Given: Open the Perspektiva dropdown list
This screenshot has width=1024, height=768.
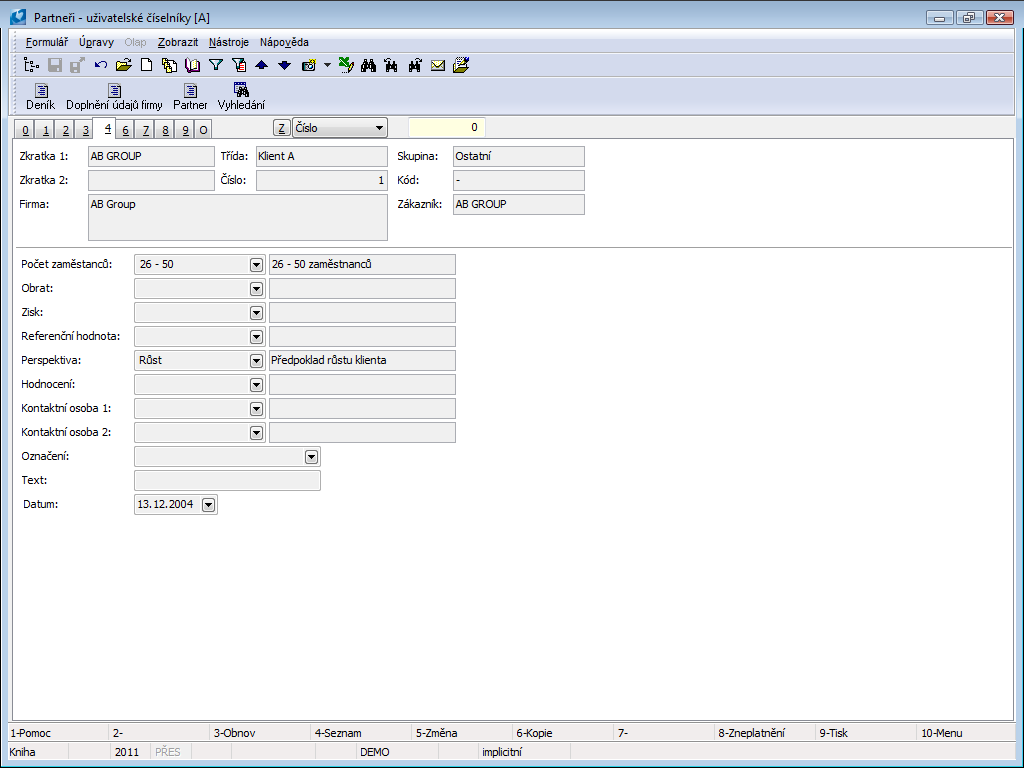Looking at the screenshot, I should [256, 361].
